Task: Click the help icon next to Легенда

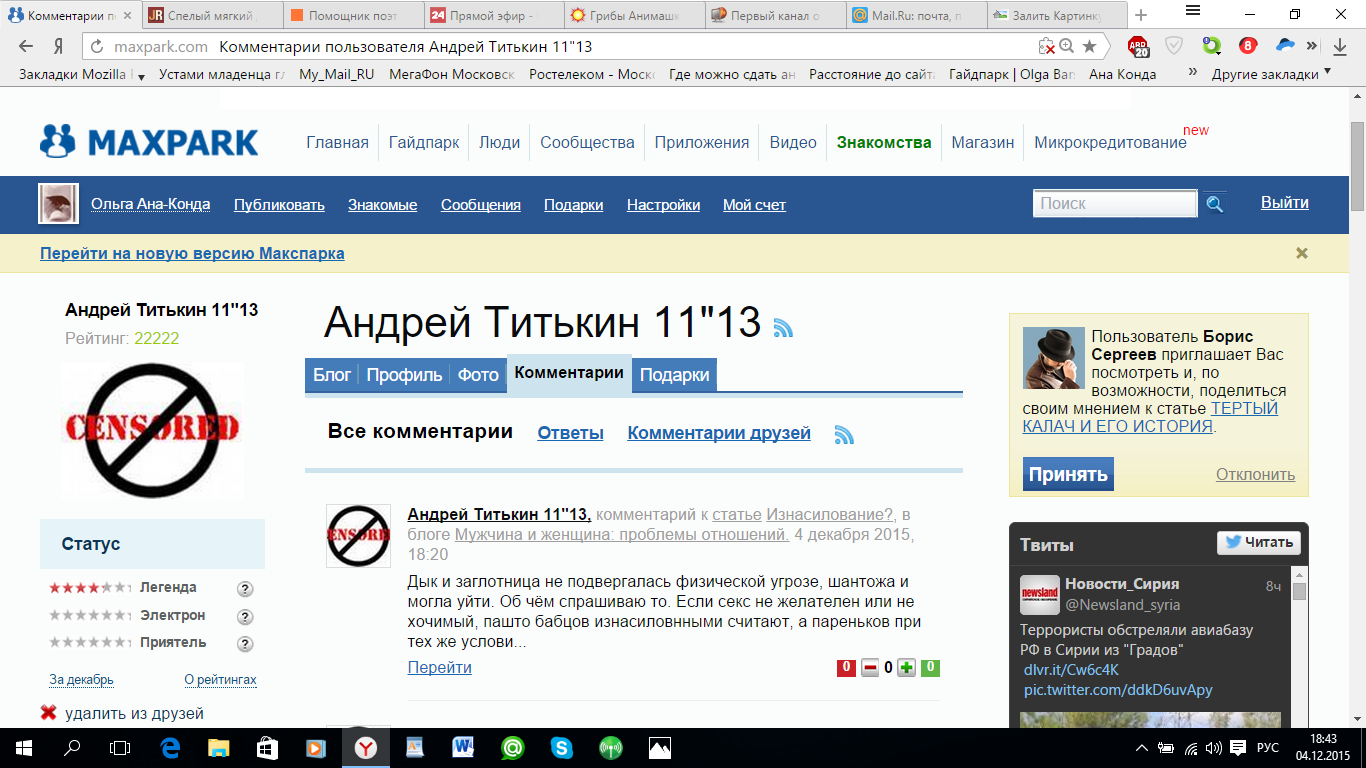Action: tap(245, 588)
